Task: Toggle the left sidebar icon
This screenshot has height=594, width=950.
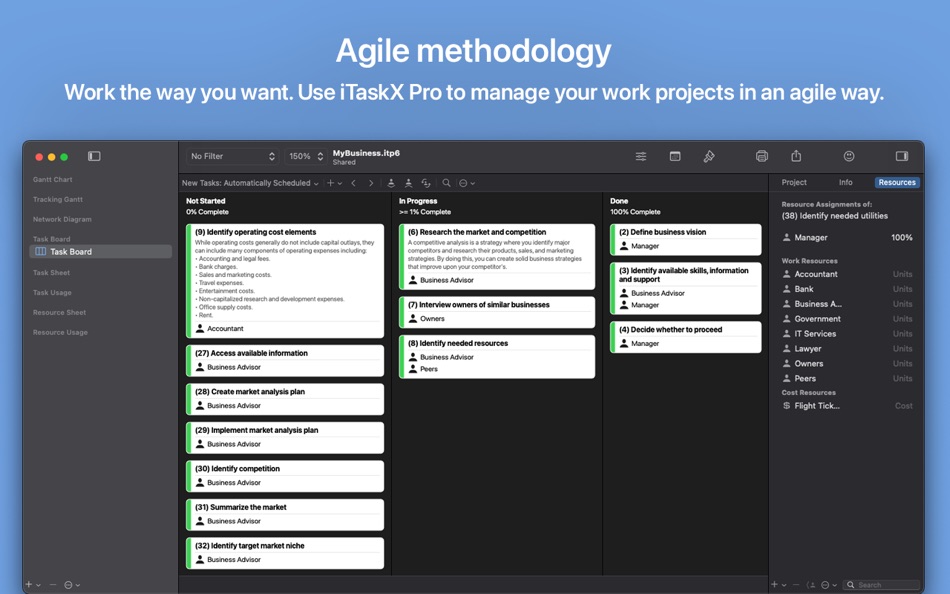Action: 94,156
